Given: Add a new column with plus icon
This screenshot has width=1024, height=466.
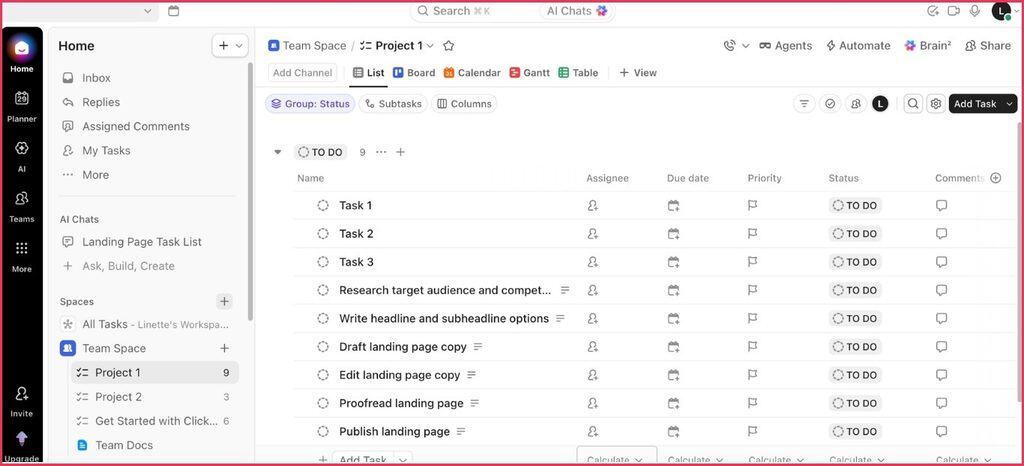Looking at the screenshot, I should 995,178.
